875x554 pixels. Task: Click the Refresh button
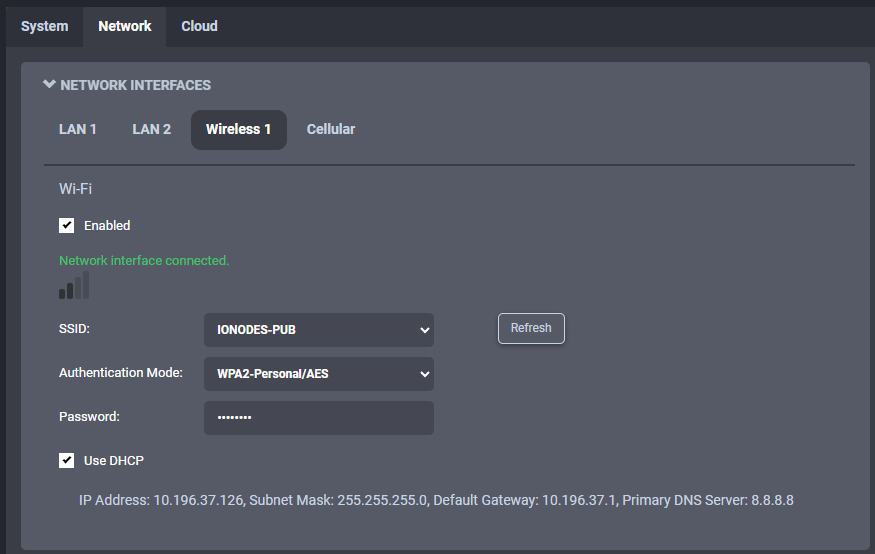(531, 328)
